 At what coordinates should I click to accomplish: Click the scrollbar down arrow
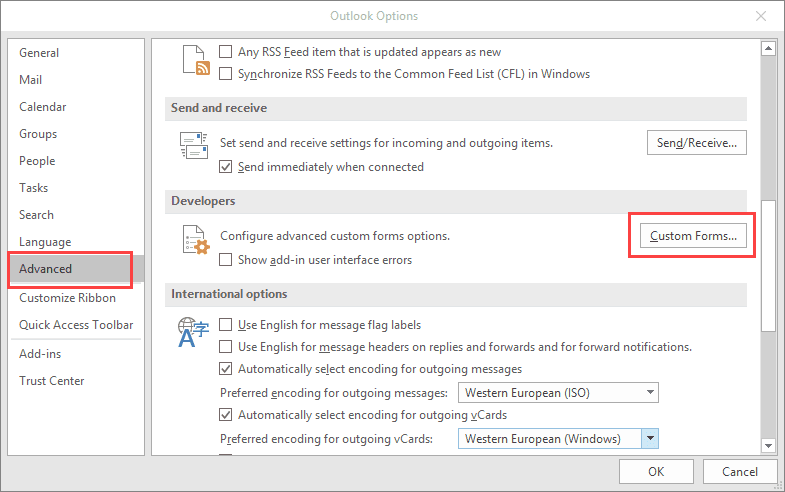pos(768,445)
